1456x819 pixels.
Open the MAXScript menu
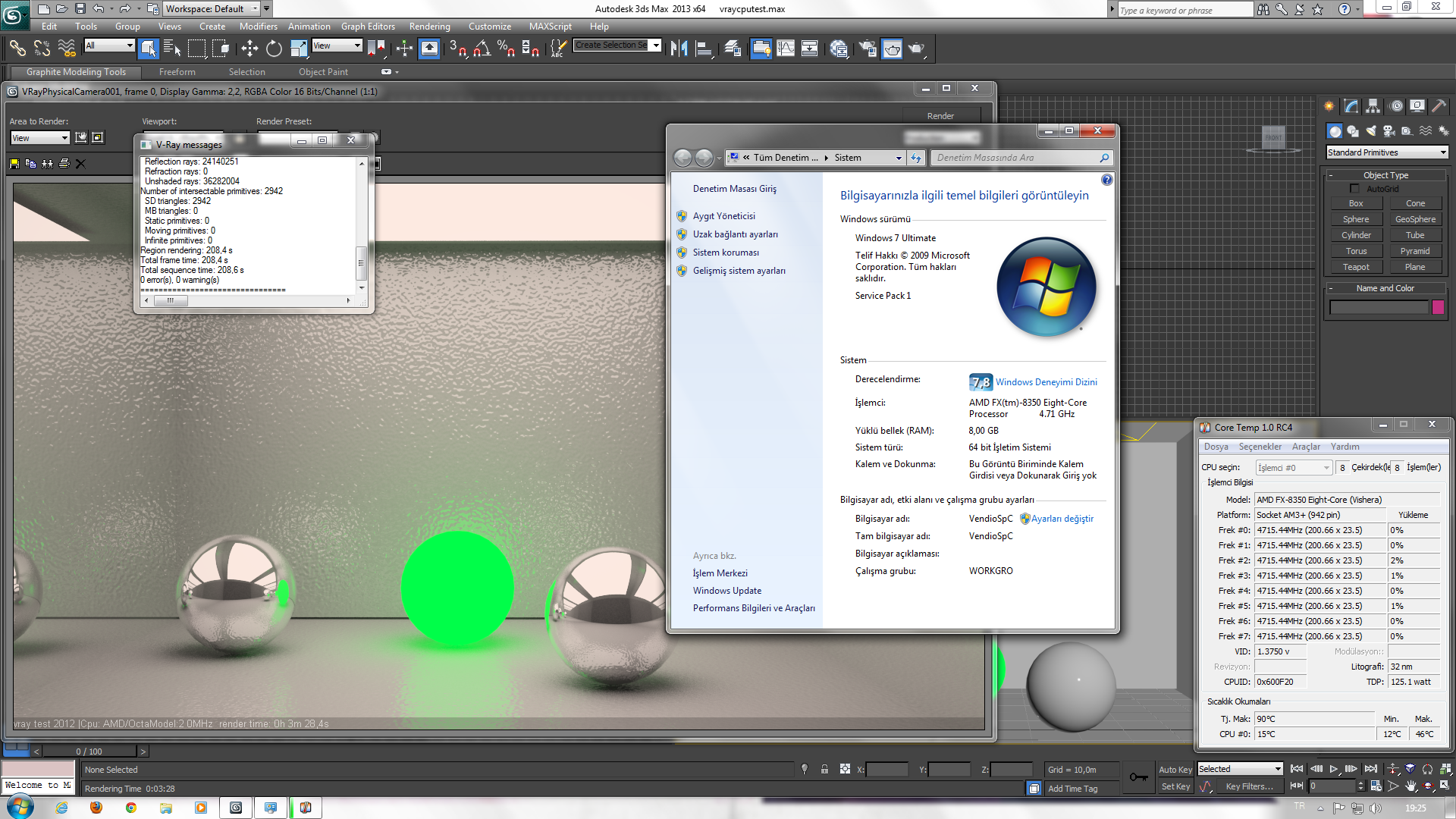[x=550, y=27]
